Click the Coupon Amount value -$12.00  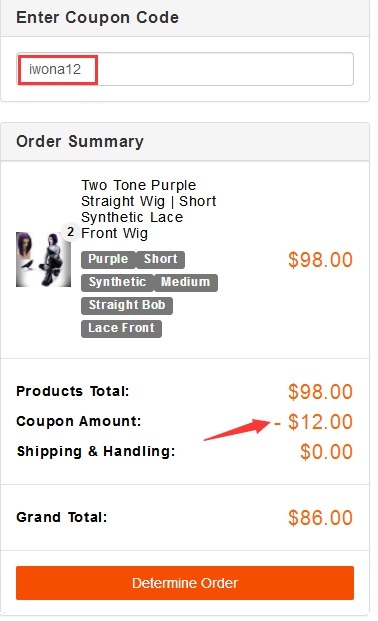pyautogui.click(x=313, y=422)
